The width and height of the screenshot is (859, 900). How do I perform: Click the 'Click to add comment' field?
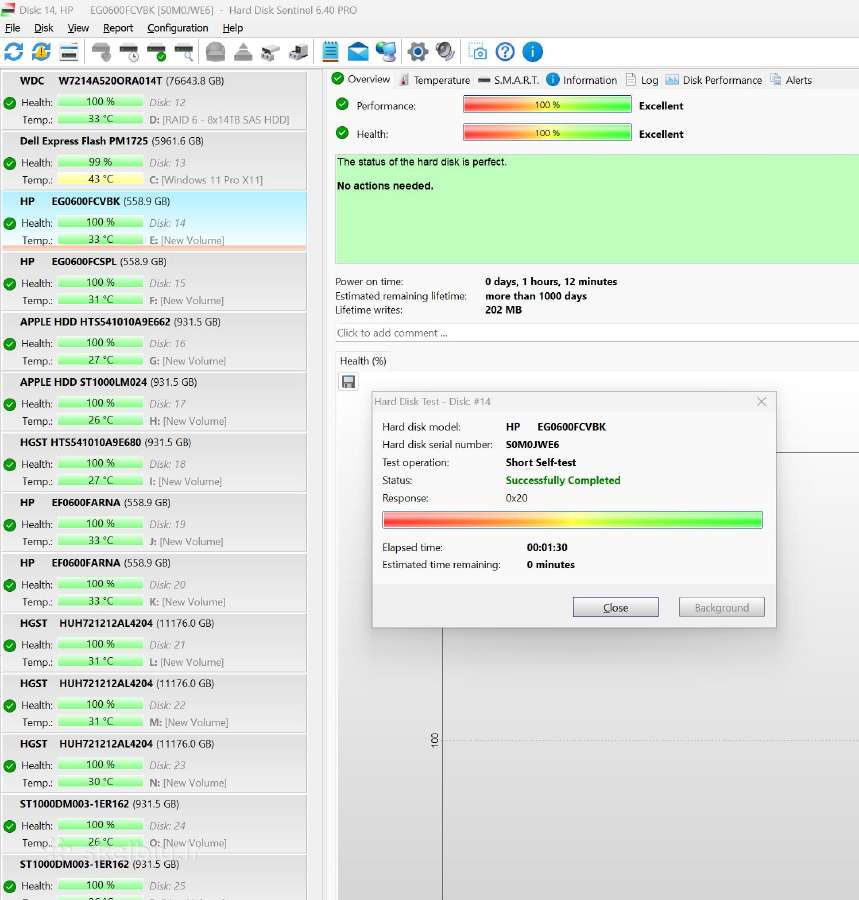click(x=597, y=333)
